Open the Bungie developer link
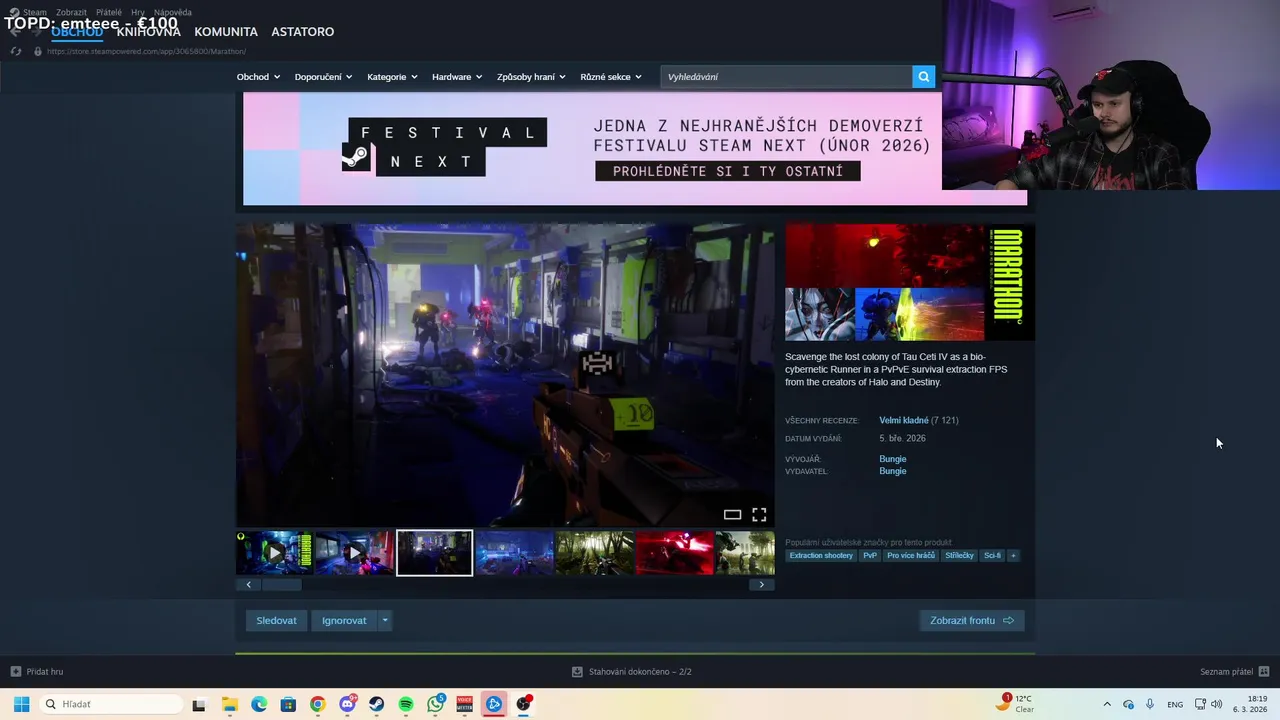 (x=893, y=459)
